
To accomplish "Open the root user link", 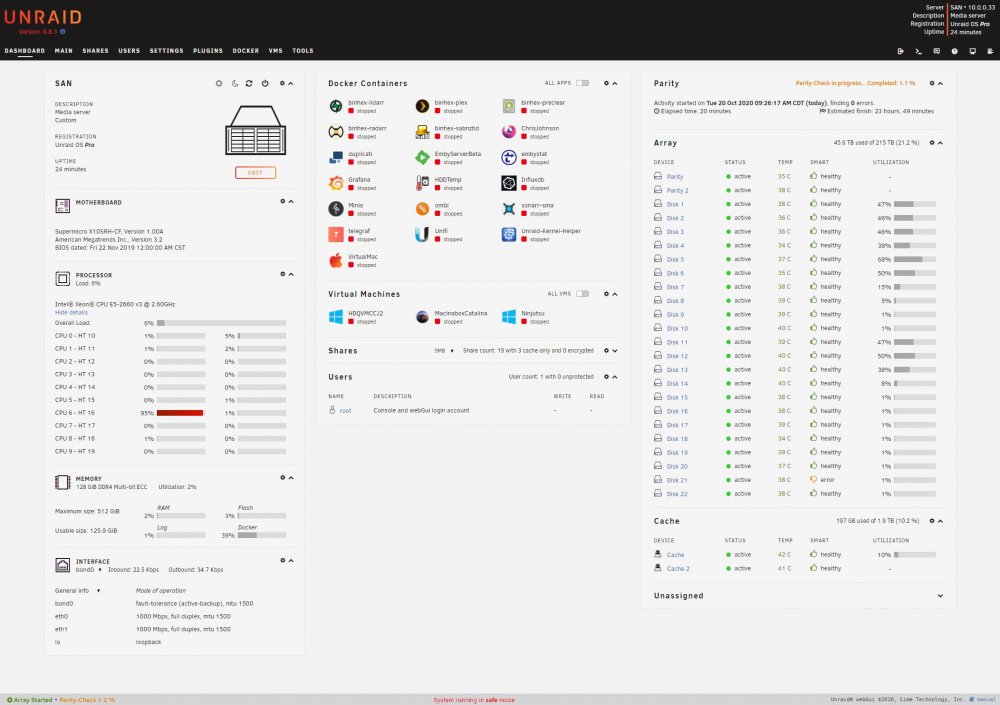I will tap(345, 410).
